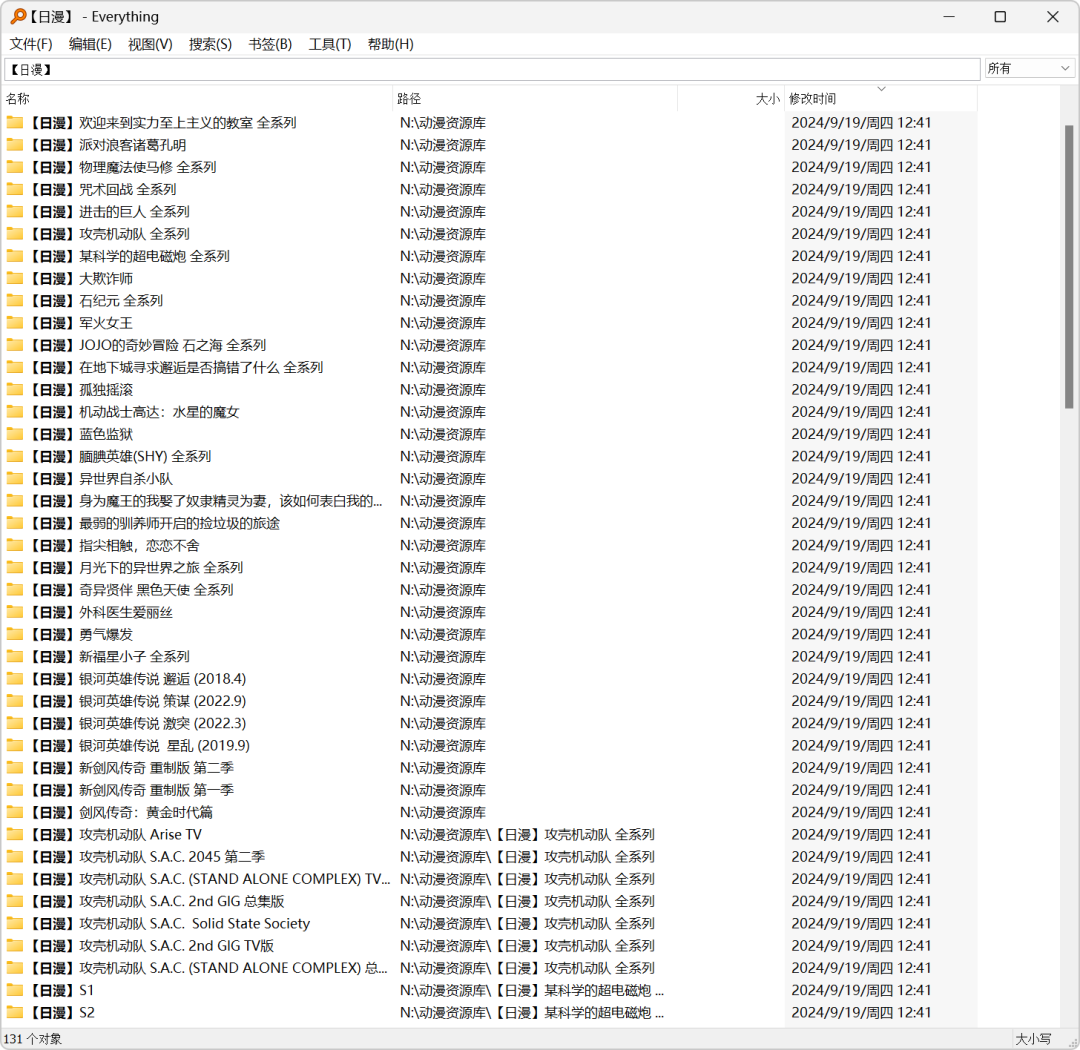The height and width of the screenshot is (1050, 1080).
Task: Click folder icon of 攻壳机动队 Arise TV
Action: click(x=14, y=834)
